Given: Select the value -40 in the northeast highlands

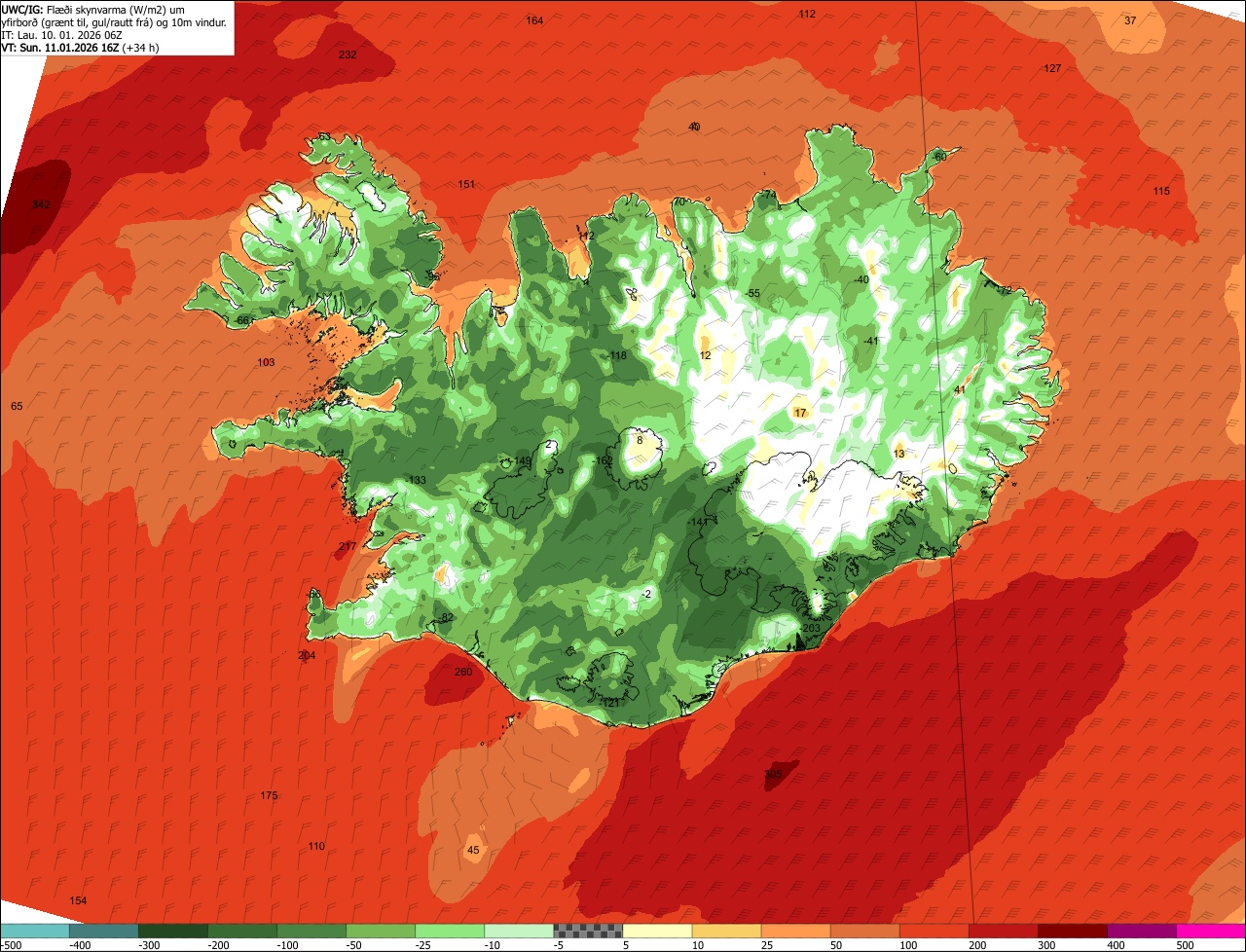Looking at the screenshot, I should (x=861, y=279).
